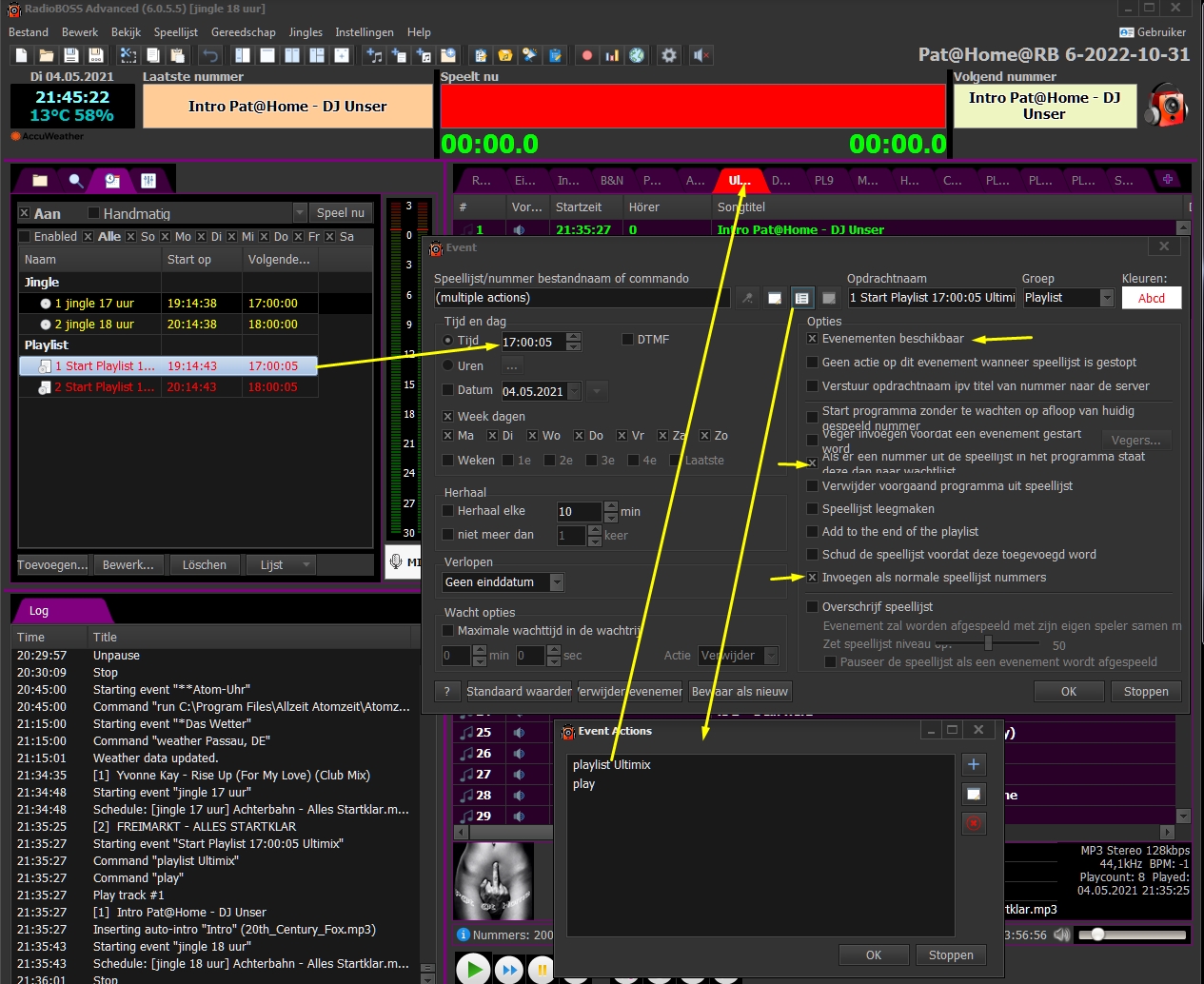
Task: Click the undo arrow in toolbar
Action: (209, 55)
